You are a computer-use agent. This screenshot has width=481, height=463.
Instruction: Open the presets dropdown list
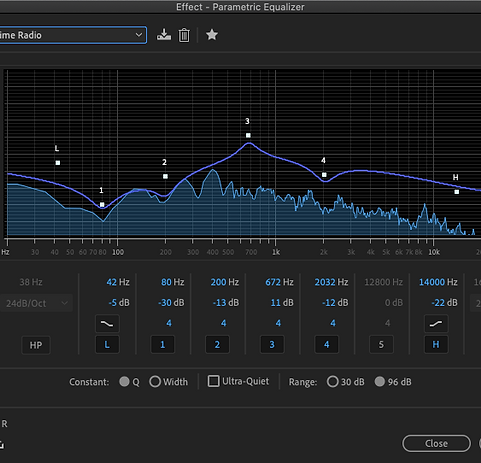[x=73, y=35]
